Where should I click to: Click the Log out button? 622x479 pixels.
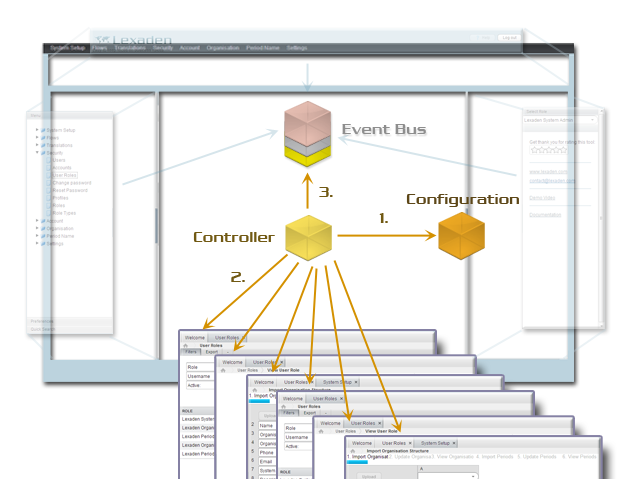(x=509, y=38)
